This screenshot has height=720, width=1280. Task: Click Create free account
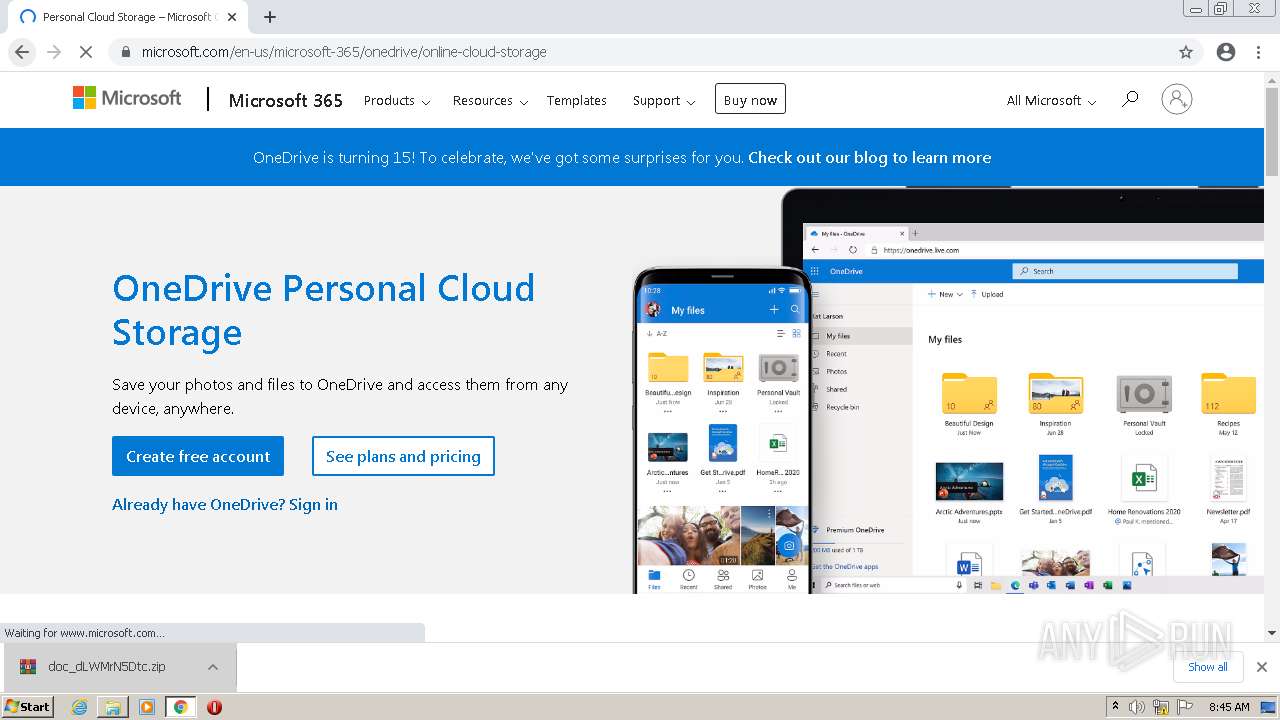pos(198,456)
